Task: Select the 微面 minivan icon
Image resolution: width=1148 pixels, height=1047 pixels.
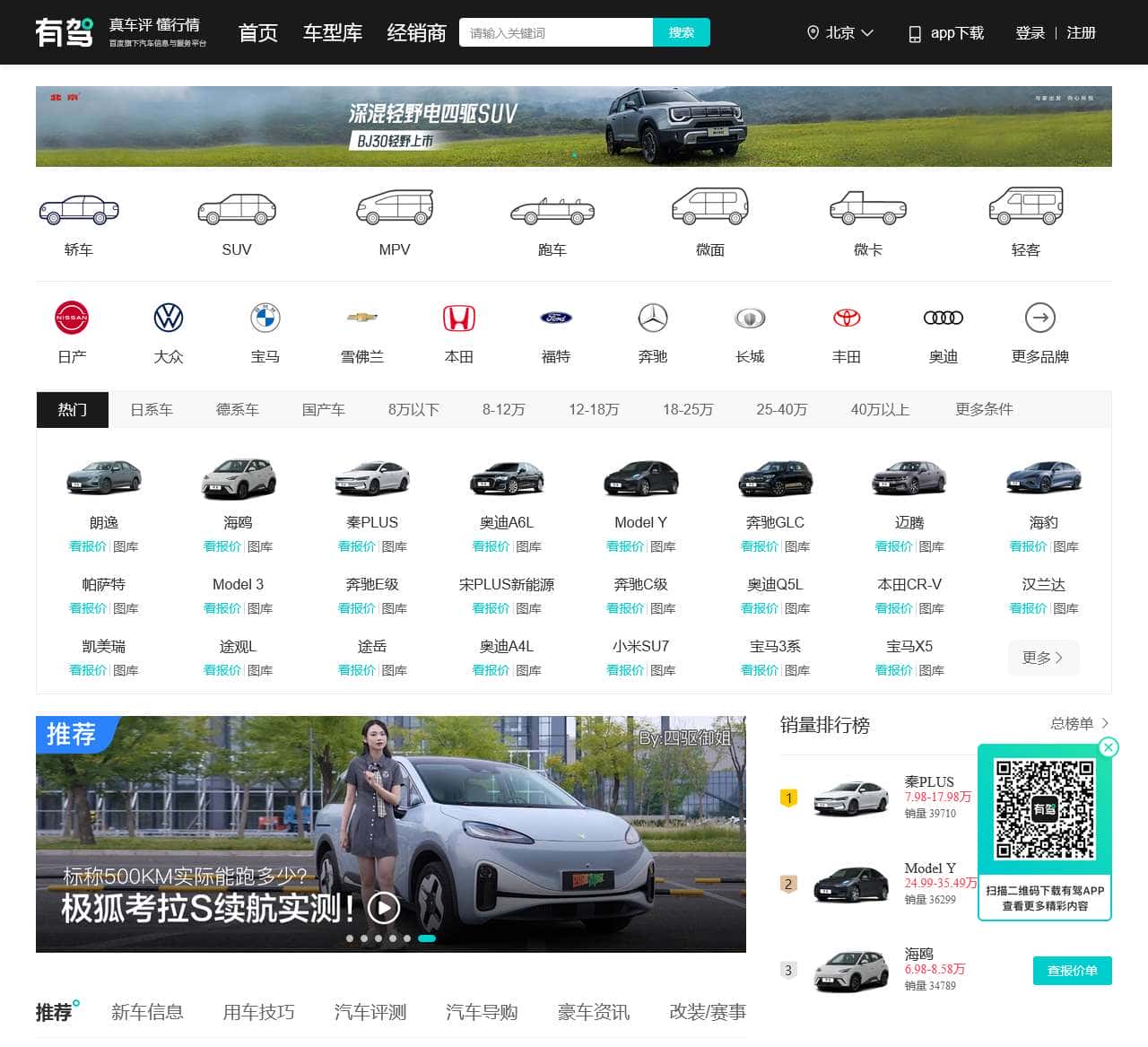Action: coord(710,206)
